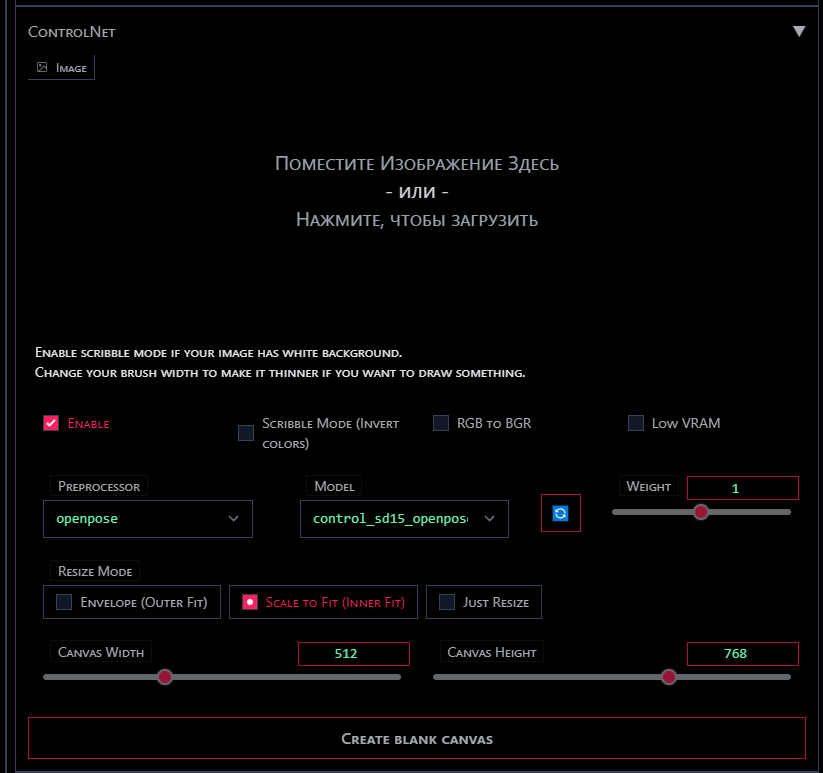Pick the Just Resize option
The height and width of the screenshot is (773, 823).
pos(484,602)
